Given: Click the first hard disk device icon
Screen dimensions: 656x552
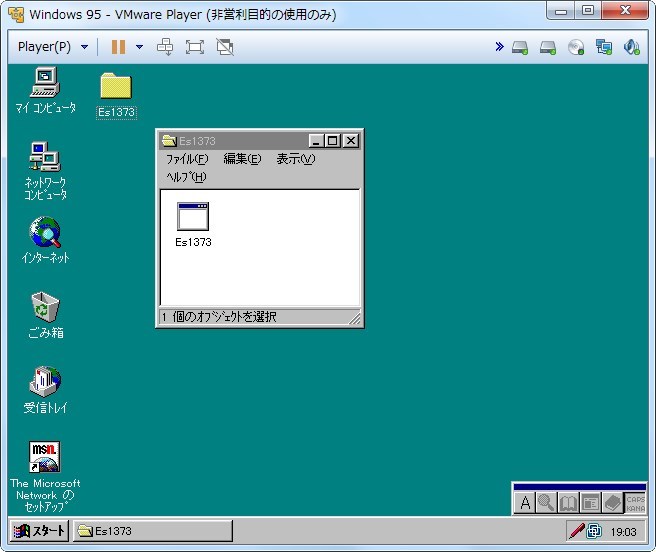Looking at the screenshot, I should (x=520, y=47).
